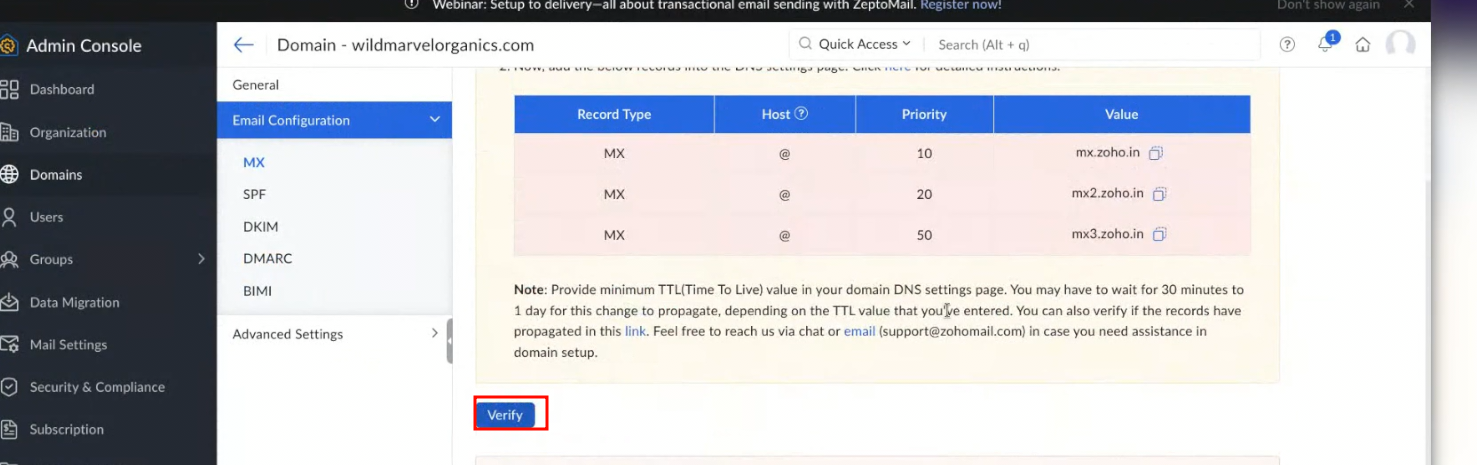Open help icon in top bar
This screenshot has height=465, width=1477.
[1287, 45]
